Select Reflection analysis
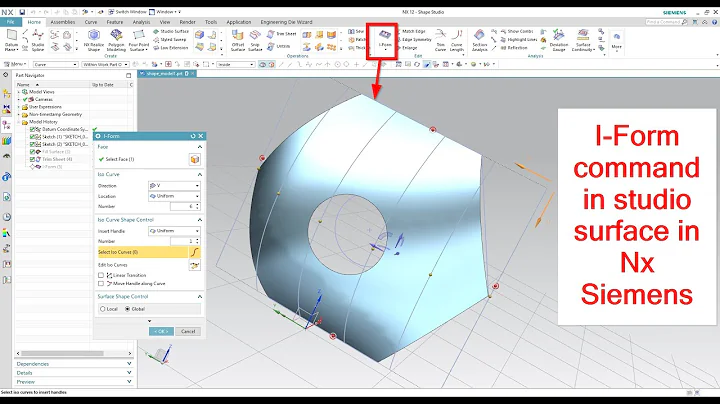The height and width of the screenshot is (404, 720). tap(514, 48)
